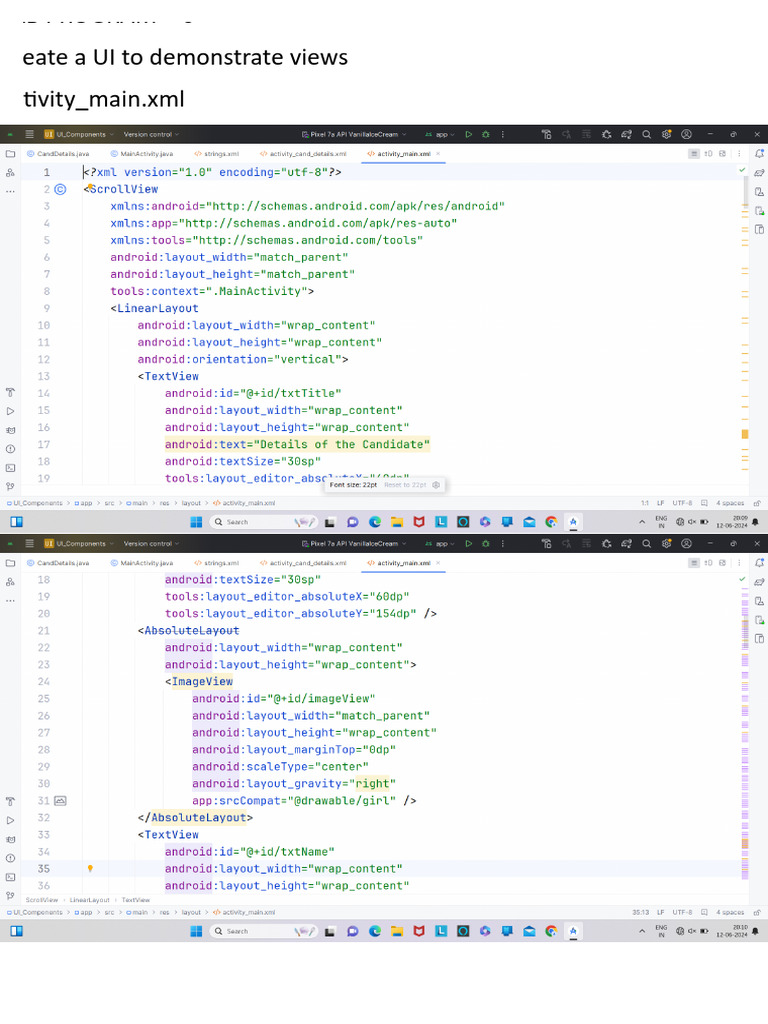Viewport: 768px width, 1024px height.
Task: Click the LinearLayout breadcrumb in lower editor
Action: pos(89,900)
